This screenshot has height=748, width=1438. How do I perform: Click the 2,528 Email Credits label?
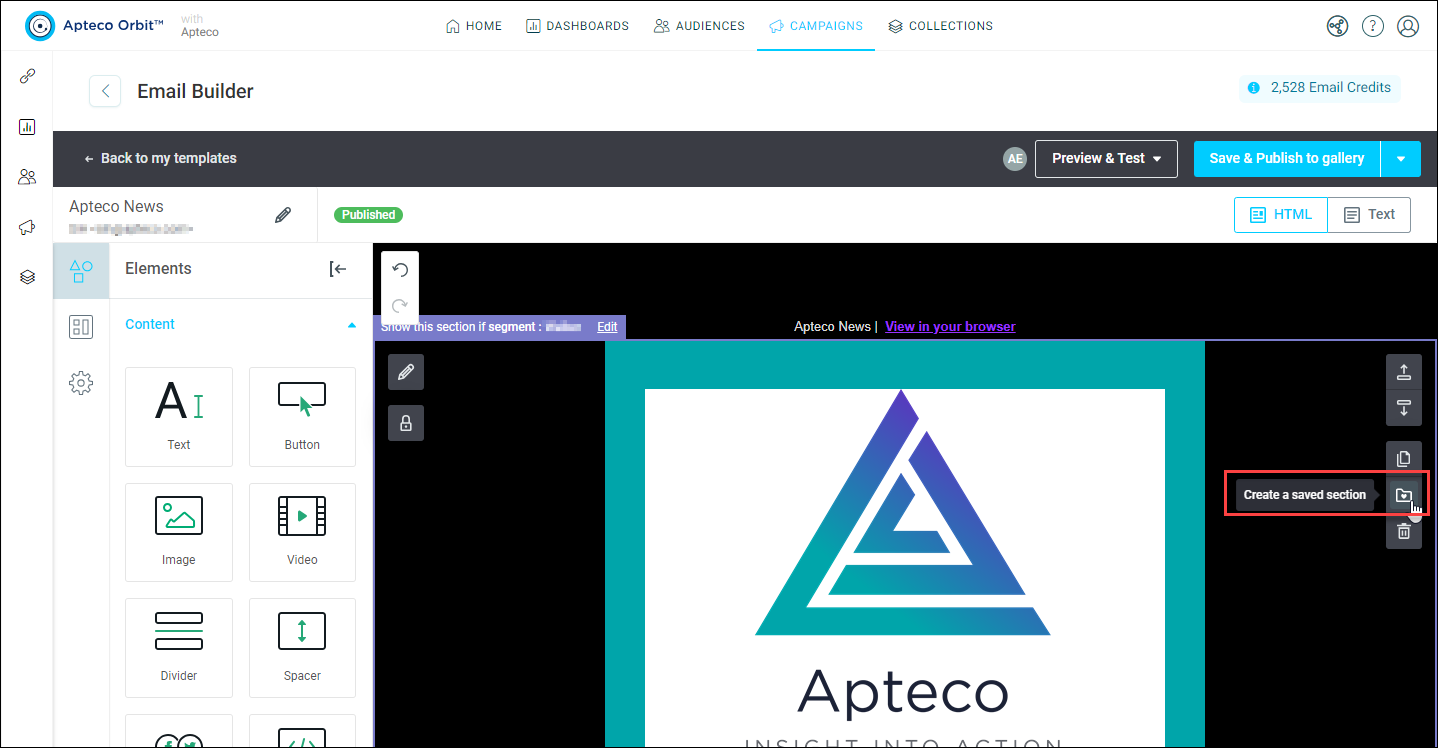coord(1331,88)
